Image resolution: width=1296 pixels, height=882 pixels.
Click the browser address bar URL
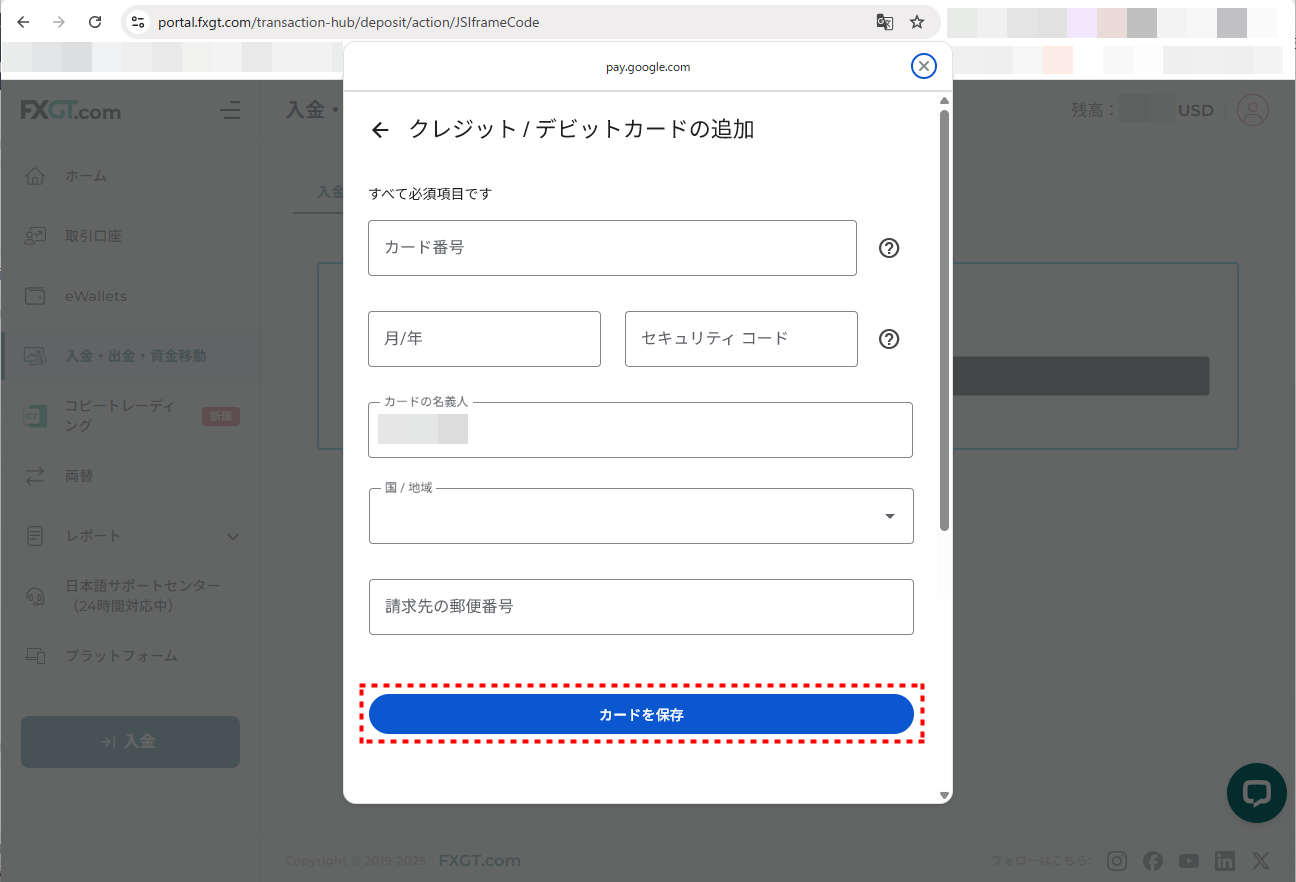pos(349,22)
